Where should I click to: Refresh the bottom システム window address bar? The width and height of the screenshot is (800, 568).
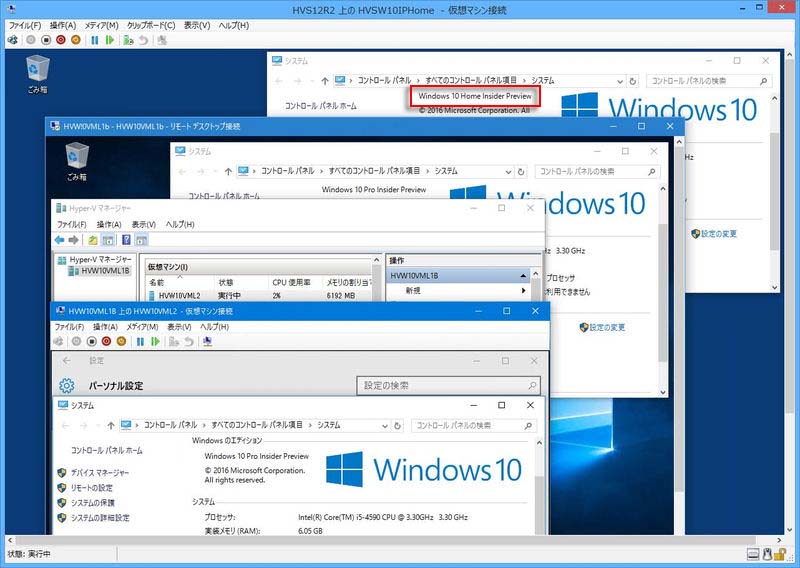[x=397, y=426]
